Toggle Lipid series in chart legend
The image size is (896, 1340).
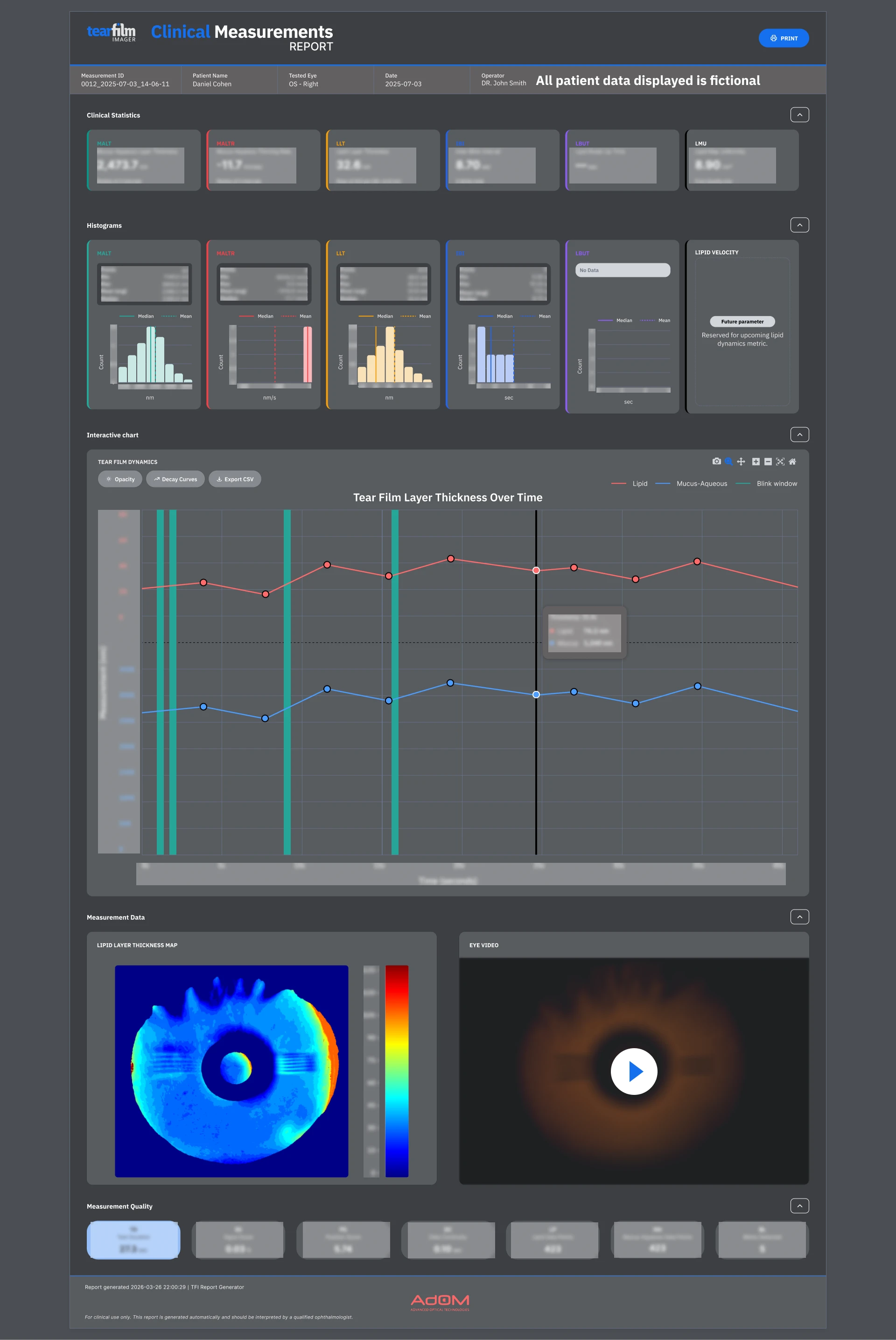click(629, 484)
